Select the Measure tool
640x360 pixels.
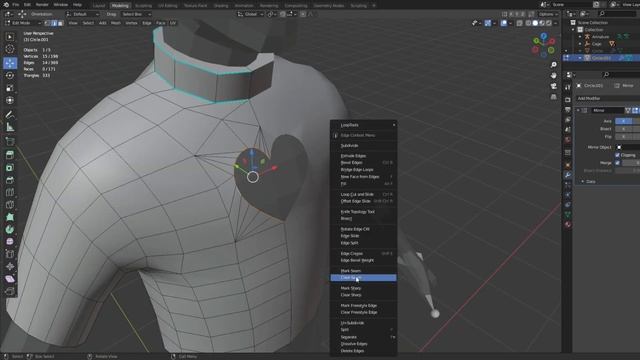pos(10,127)
